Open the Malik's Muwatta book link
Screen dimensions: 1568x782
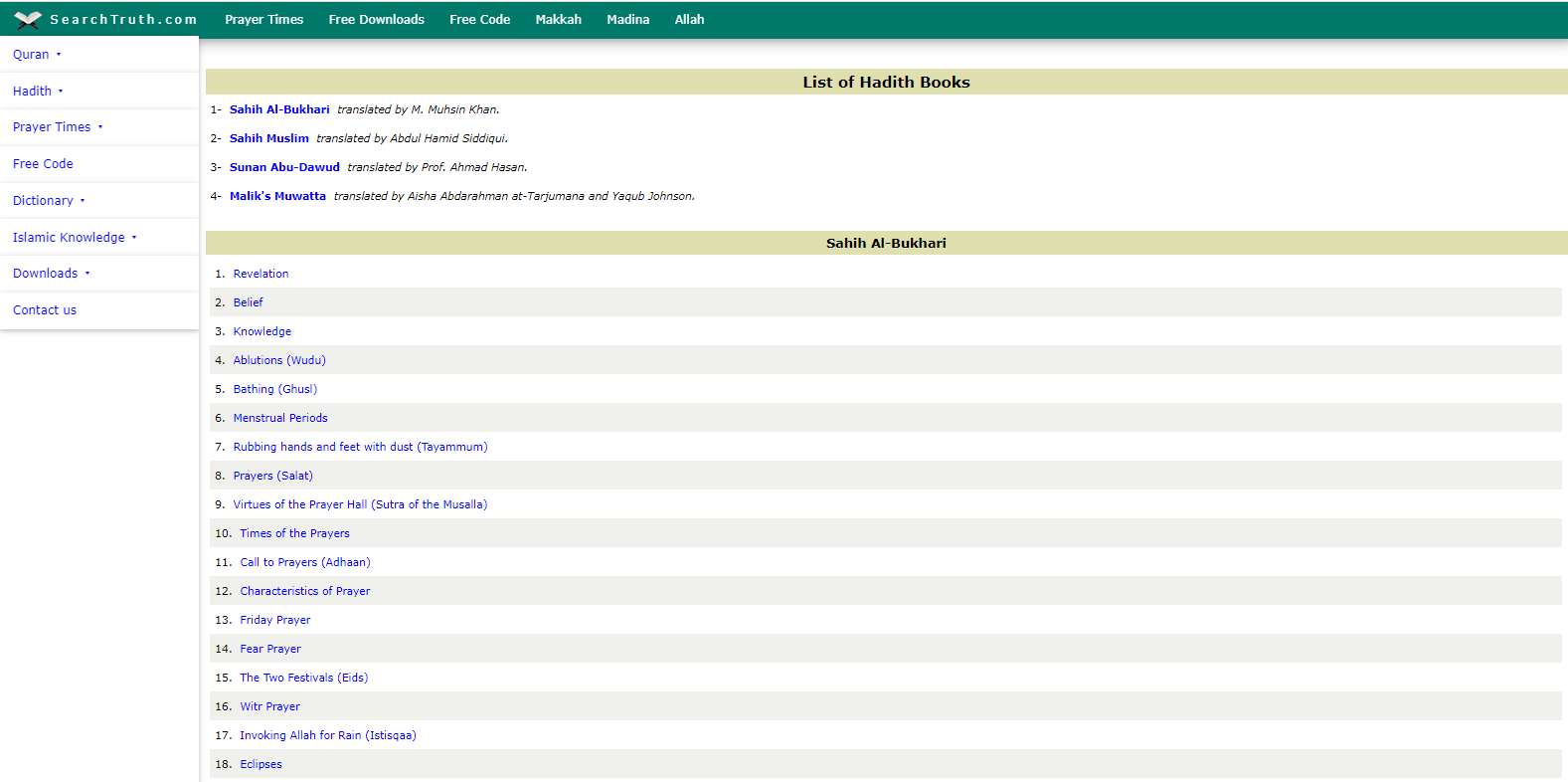pyautogui.click(x=277, y=197)
